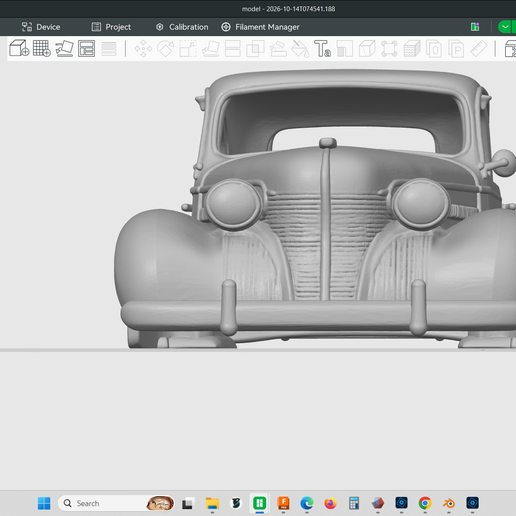
Task: Open the Filament Manager tab
Action: click(260, 27)
